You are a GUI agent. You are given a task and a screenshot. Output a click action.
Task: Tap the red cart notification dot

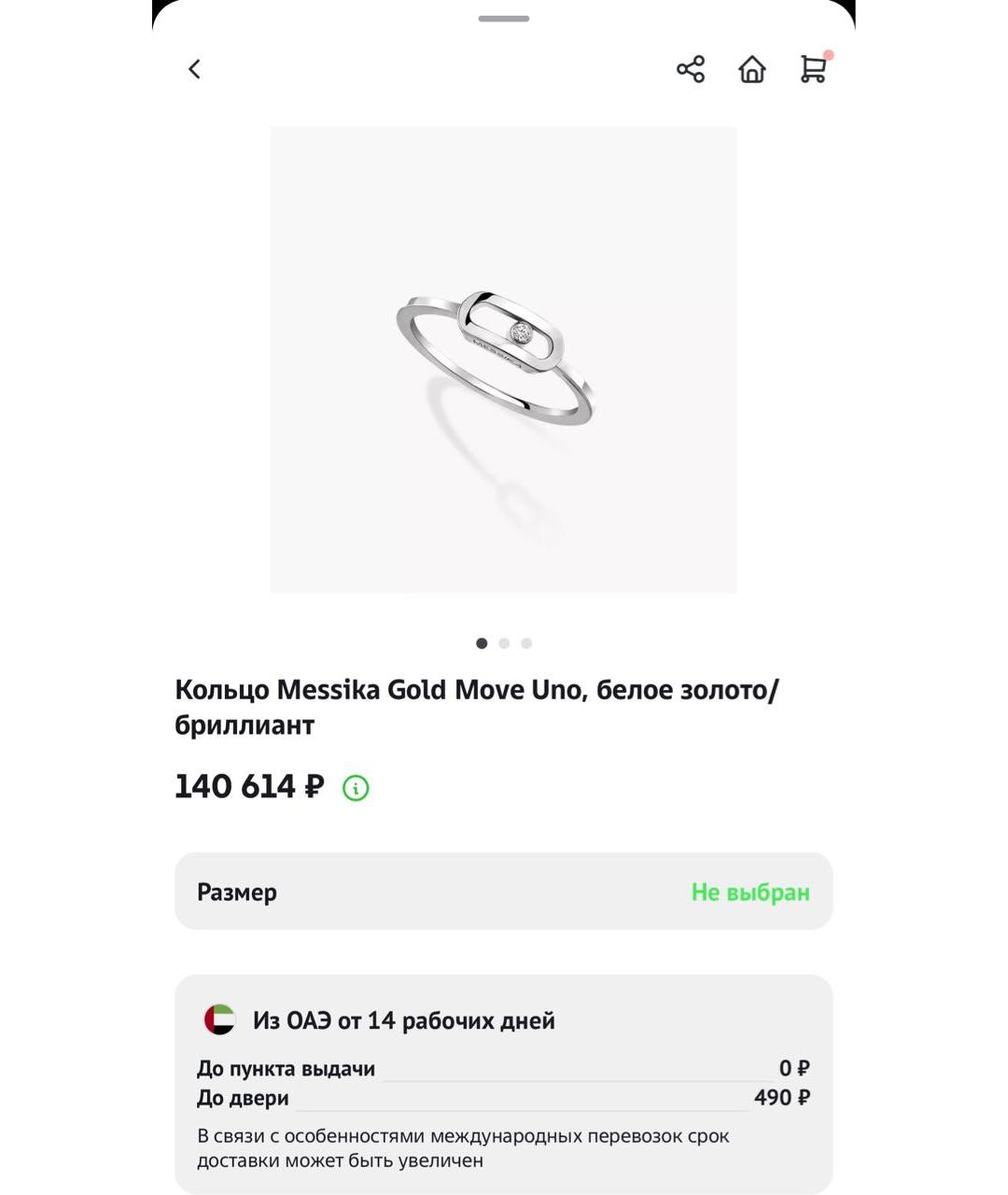[x=829, y=56]
